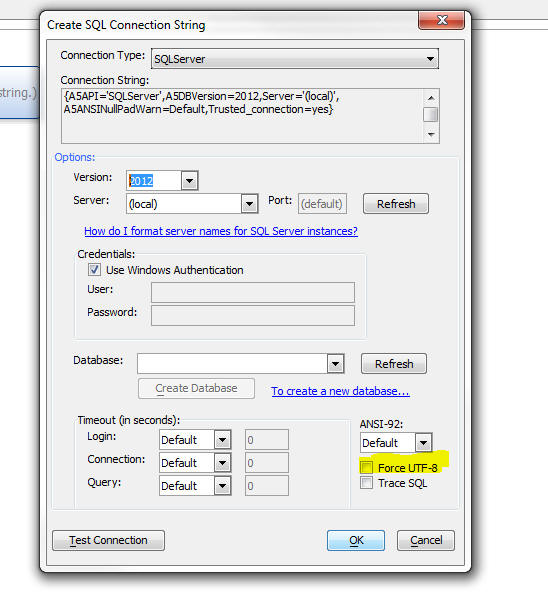
Task: Open the Connection Type dropdown
Action: [295, 59]
